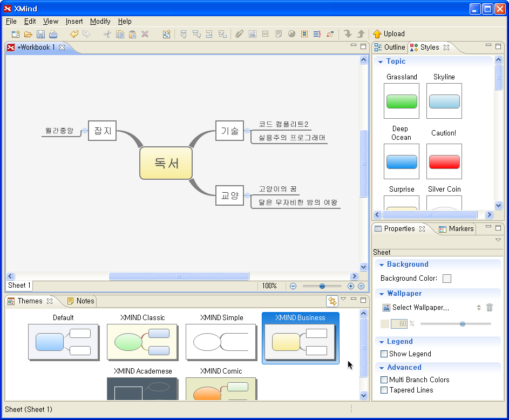Enable the Show Legend checkbox
The width and height of the screenshot is (509, 420).
click(x=384, y=354)
